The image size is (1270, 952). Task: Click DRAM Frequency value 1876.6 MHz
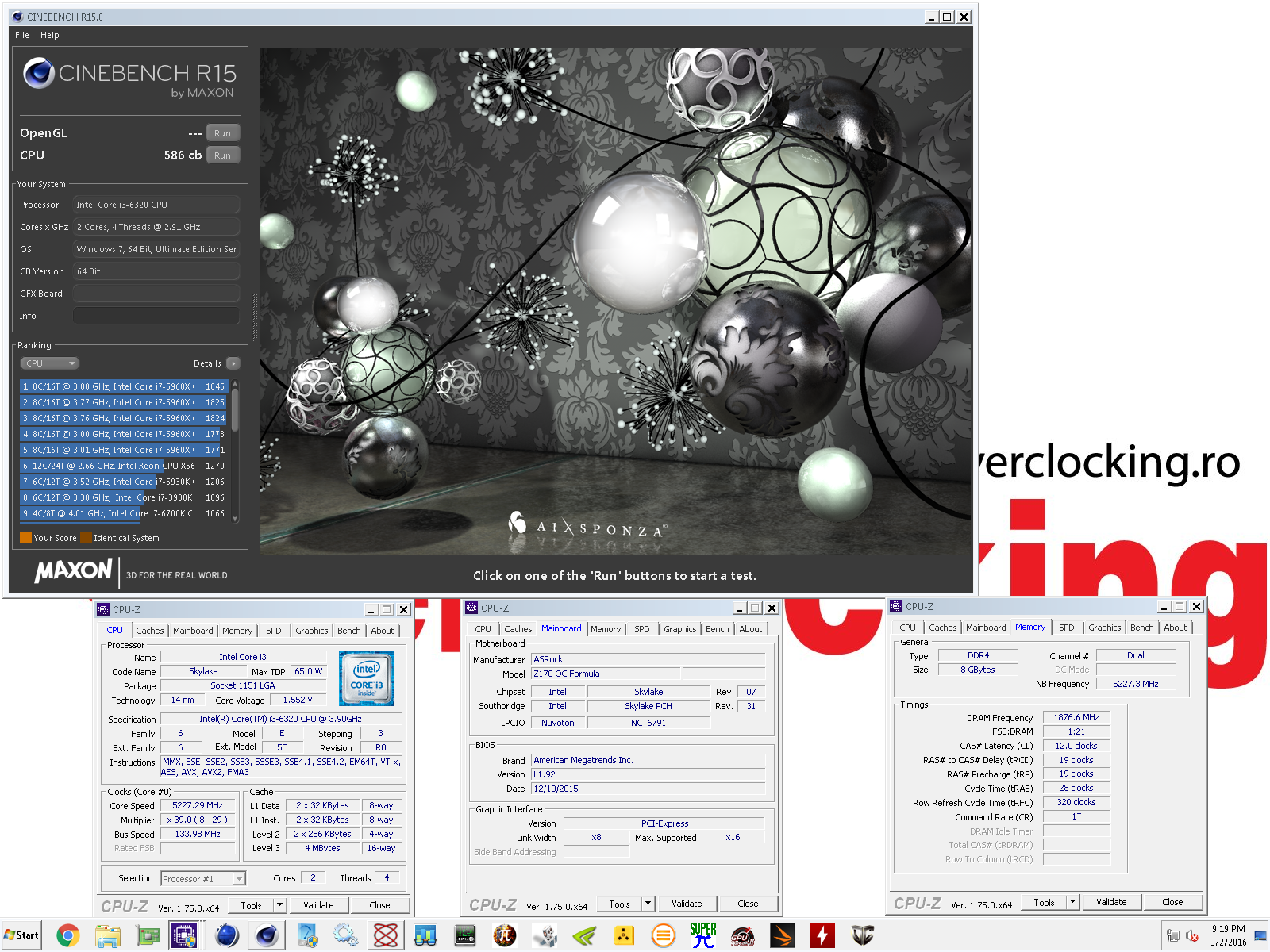pos(1076,717)
